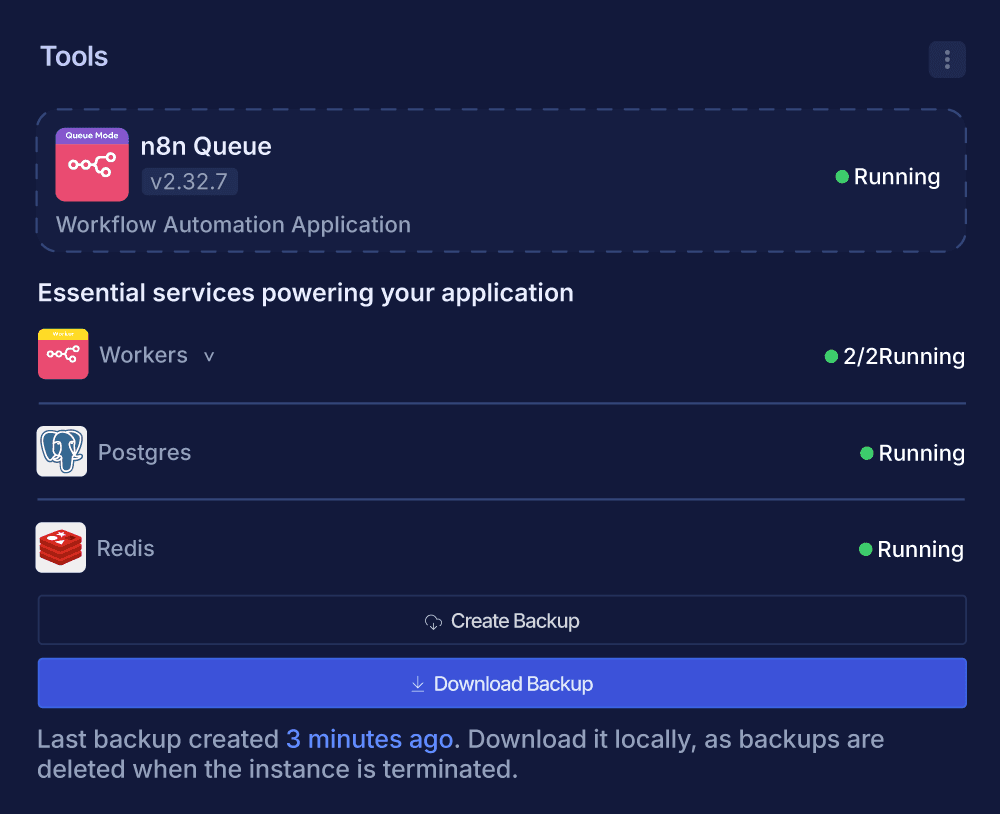Image resolution: width=1000 pixels, height=814 pixels.
Task: Click the Running status of n8n Queue
Action: [x=888, y=177]
